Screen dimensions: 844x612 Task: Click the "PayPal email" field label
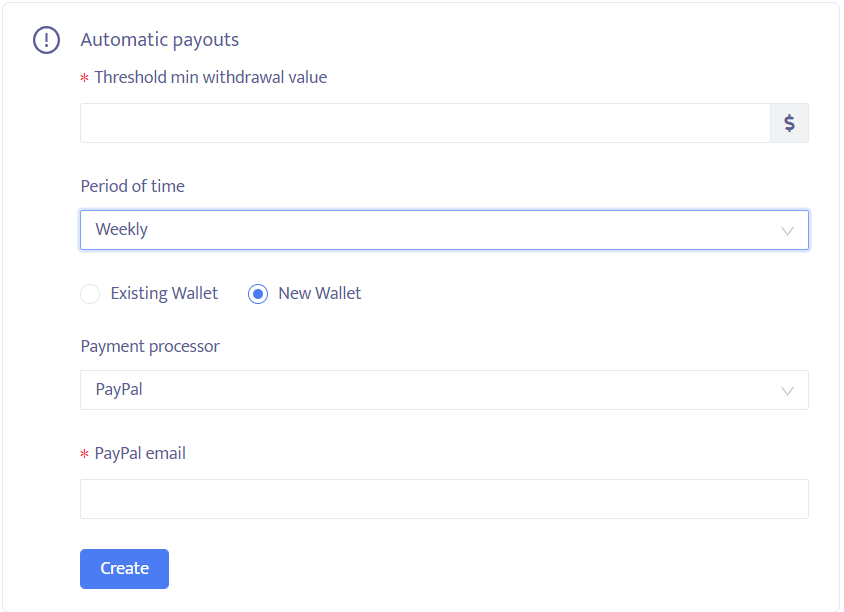pyautogui.click(x=140, y=453)
